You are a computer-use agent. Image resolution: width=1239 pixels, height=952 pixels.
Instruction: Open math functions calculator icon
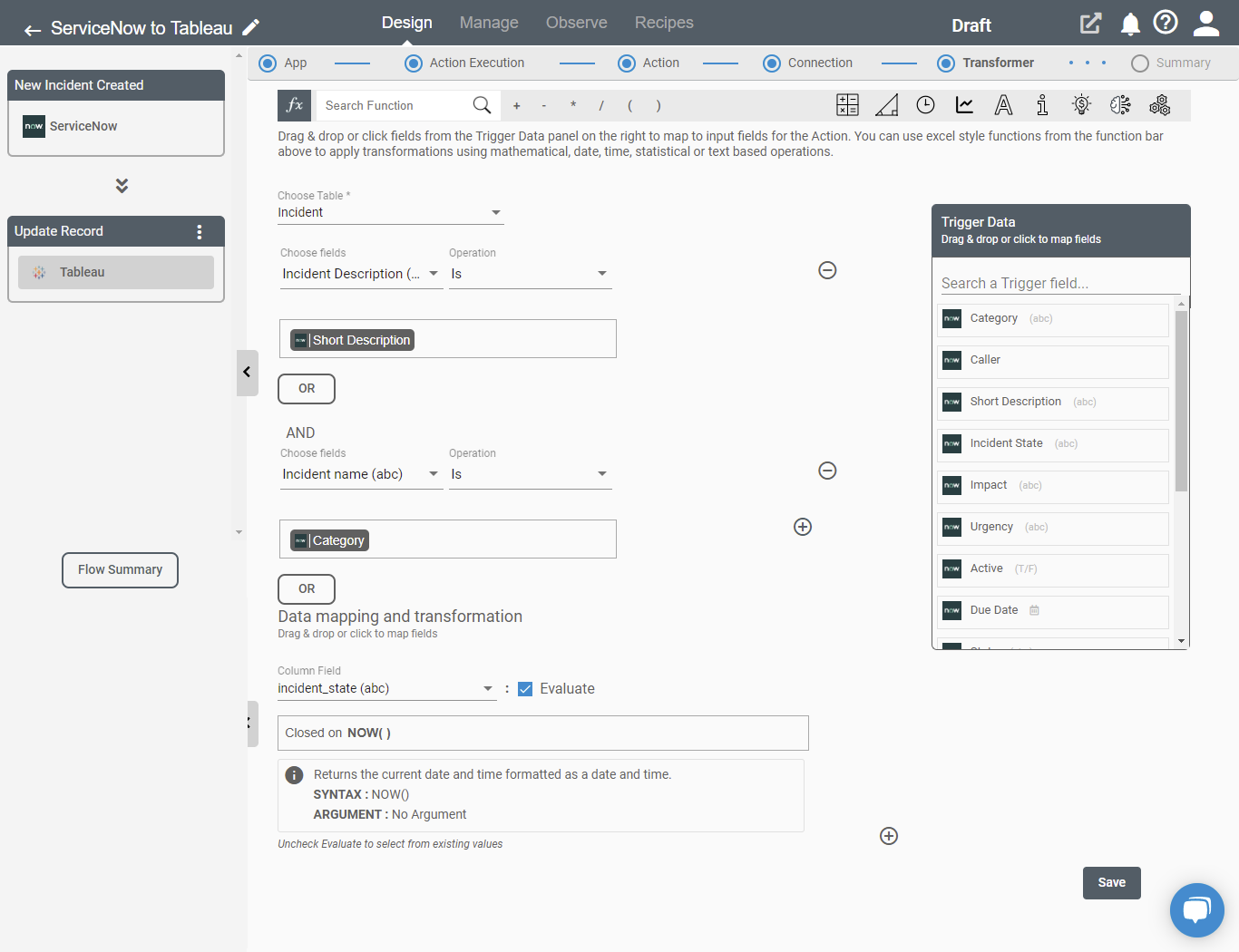point(847,105)
